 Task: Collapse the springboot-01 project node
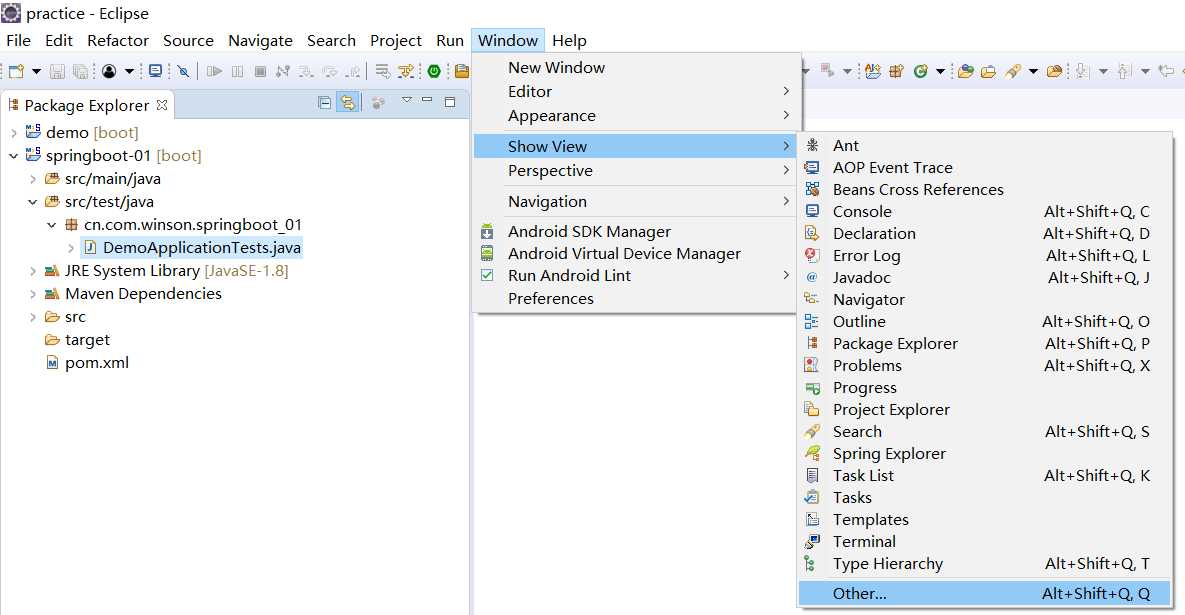pyautogui.click(x=14, y=156)
